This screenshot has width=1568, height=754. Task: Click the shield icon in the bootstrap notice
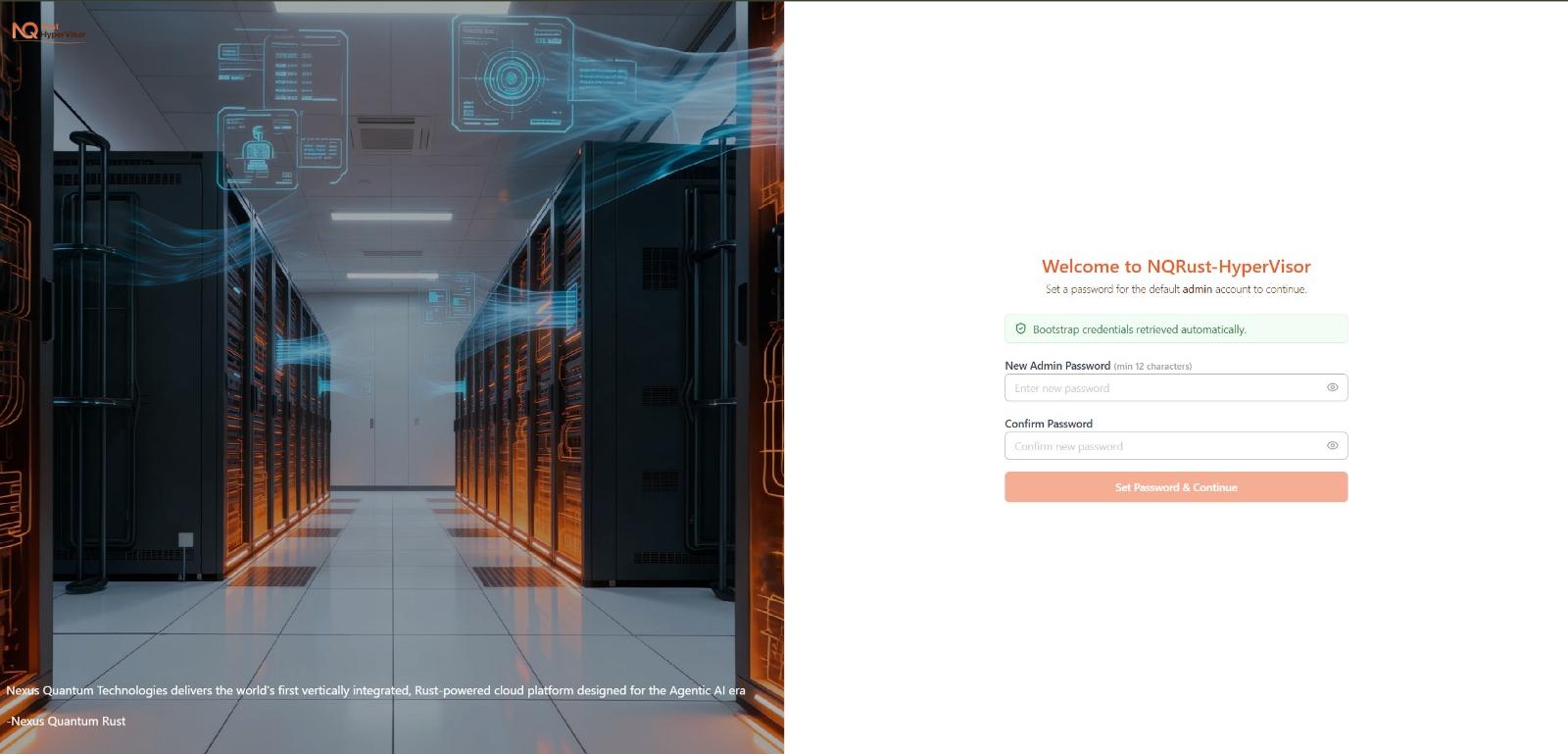pos(1020,329)
